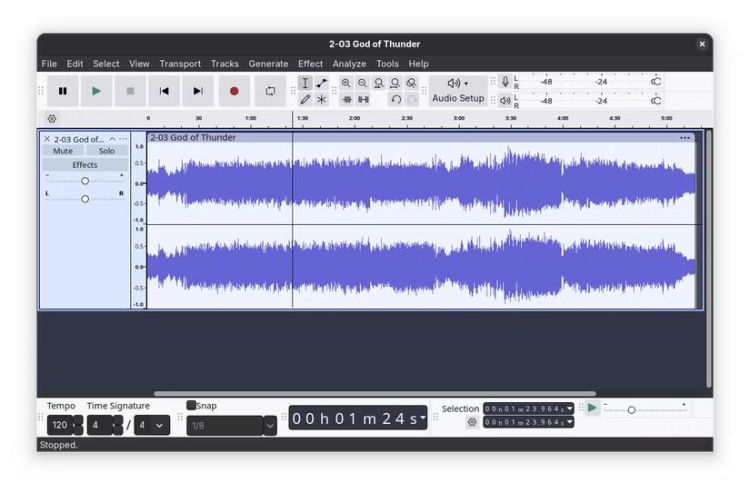Adjust the track gain slider
The height and width of the screenshot is (492, 750).
pos(85,181)
